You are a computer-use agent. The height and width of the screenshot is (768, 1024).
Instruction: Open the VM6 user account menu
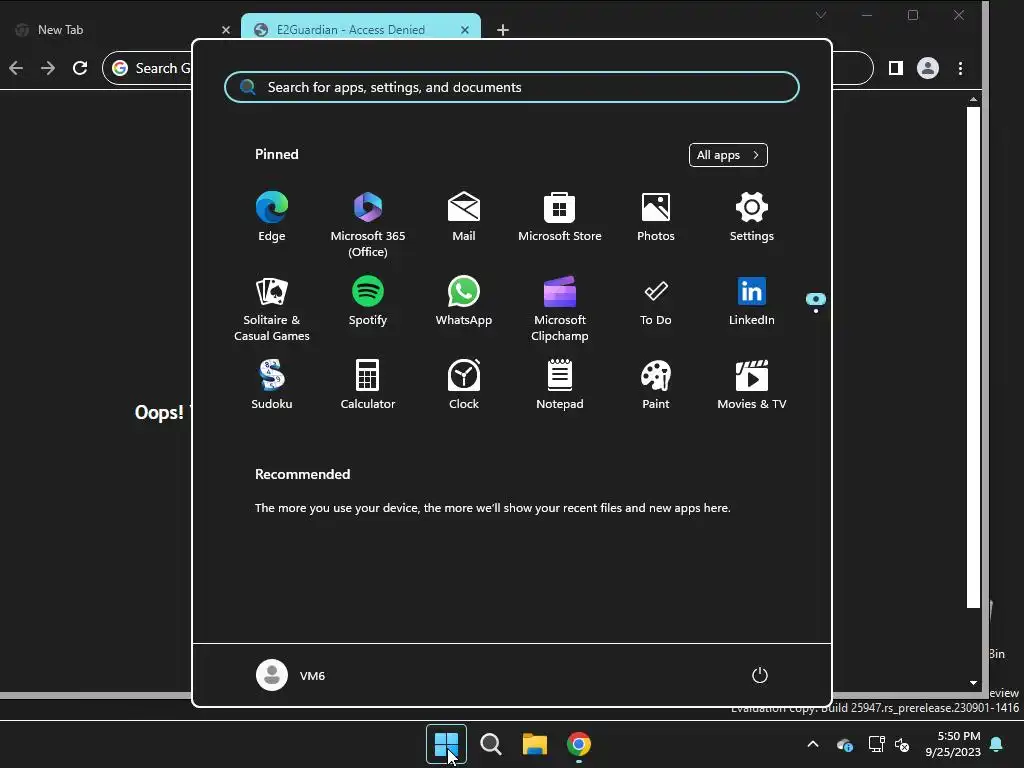(291, 675)
